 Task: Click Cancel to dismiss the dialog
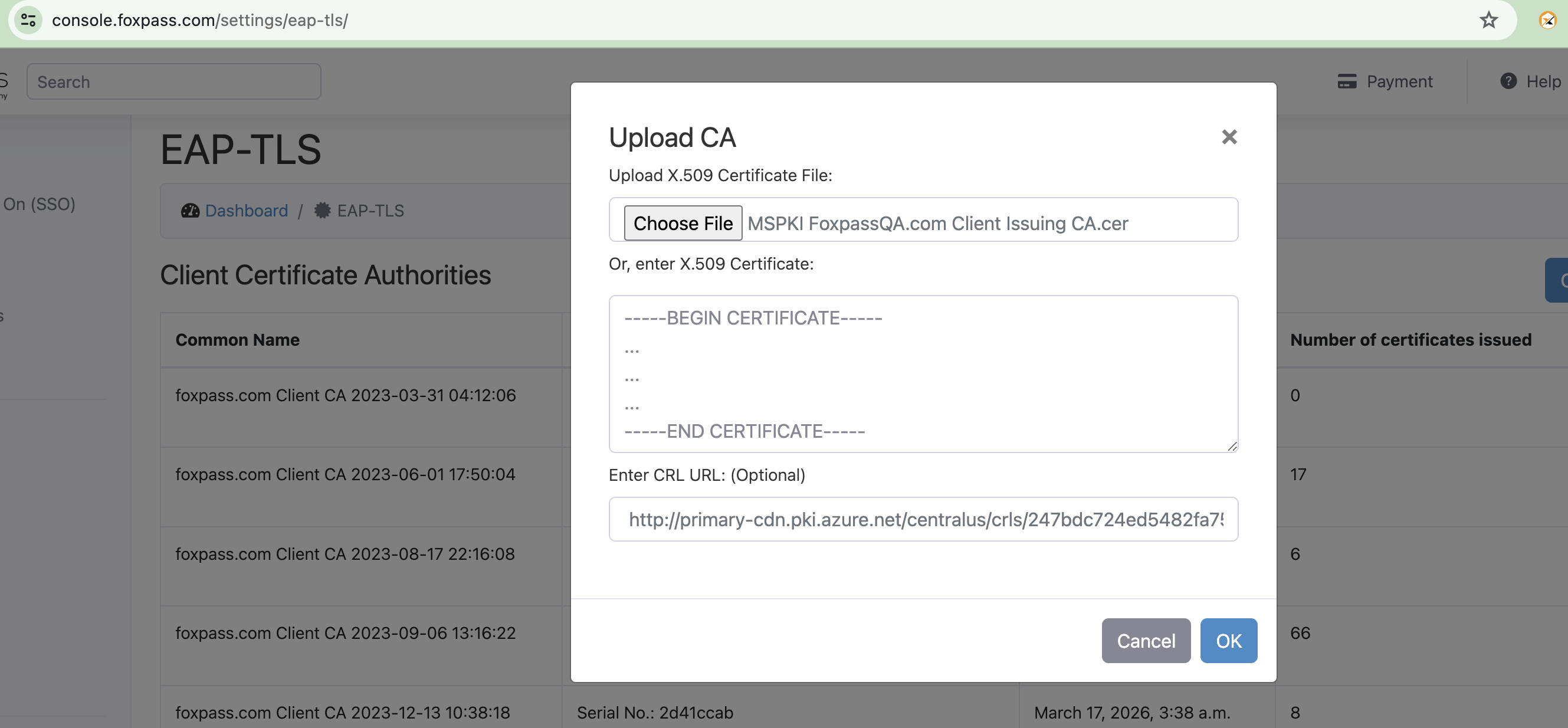pos(1146,640)
